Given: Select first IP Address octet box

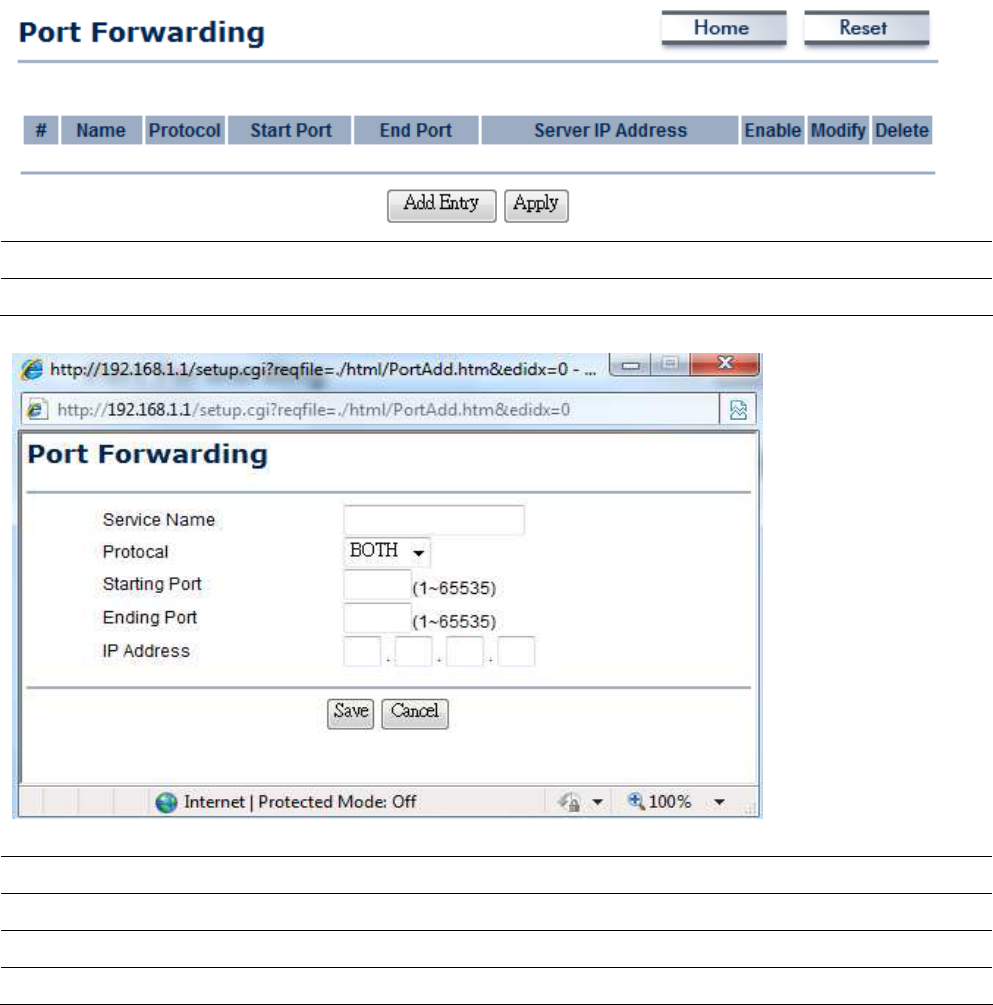Looking at the screenshot, I should (362, 651).
